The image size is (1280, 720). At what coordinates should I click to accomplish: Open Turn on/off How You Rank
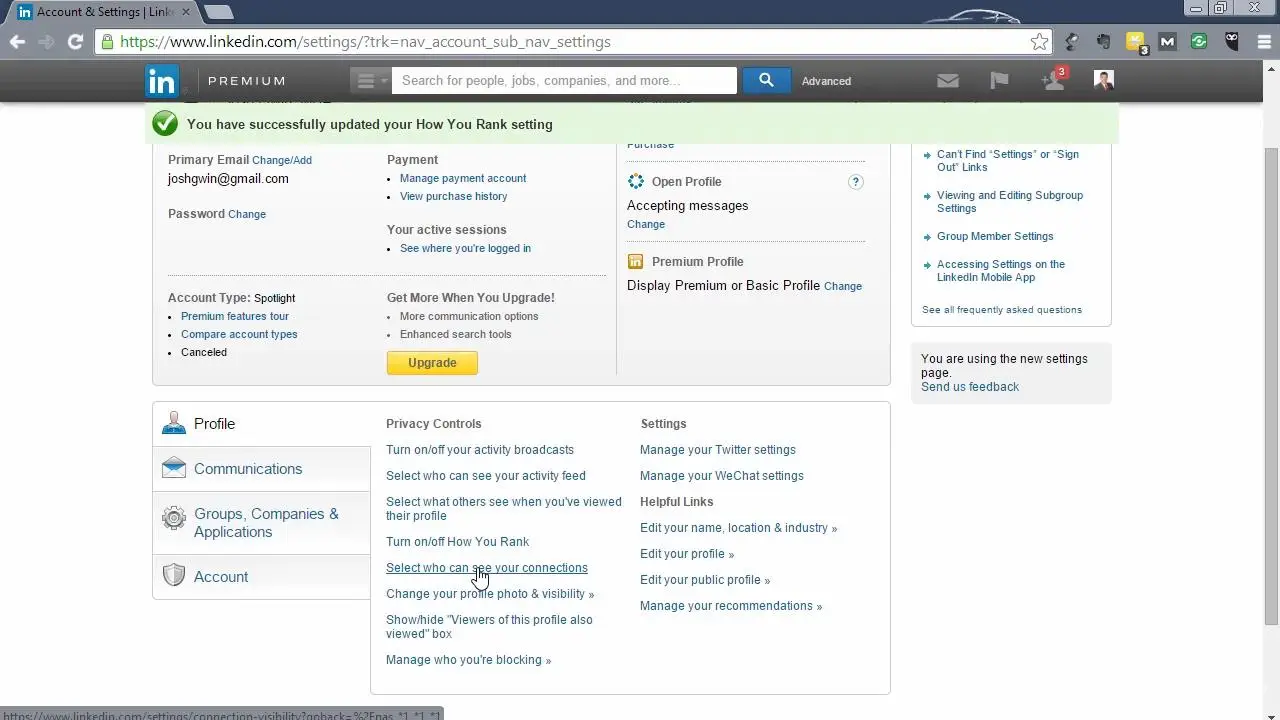pyautogui.click(x=457, y=542)
